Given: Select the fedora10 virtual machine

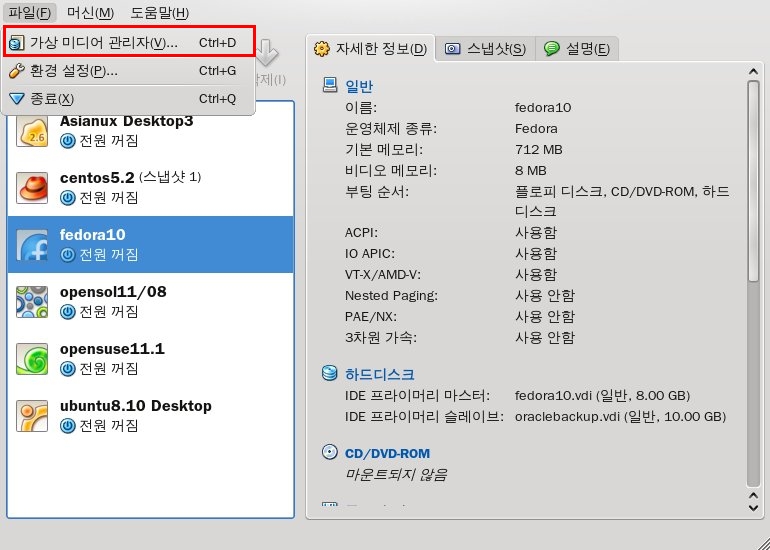Looking at the screenshot, I should click(x=151, y=244).
